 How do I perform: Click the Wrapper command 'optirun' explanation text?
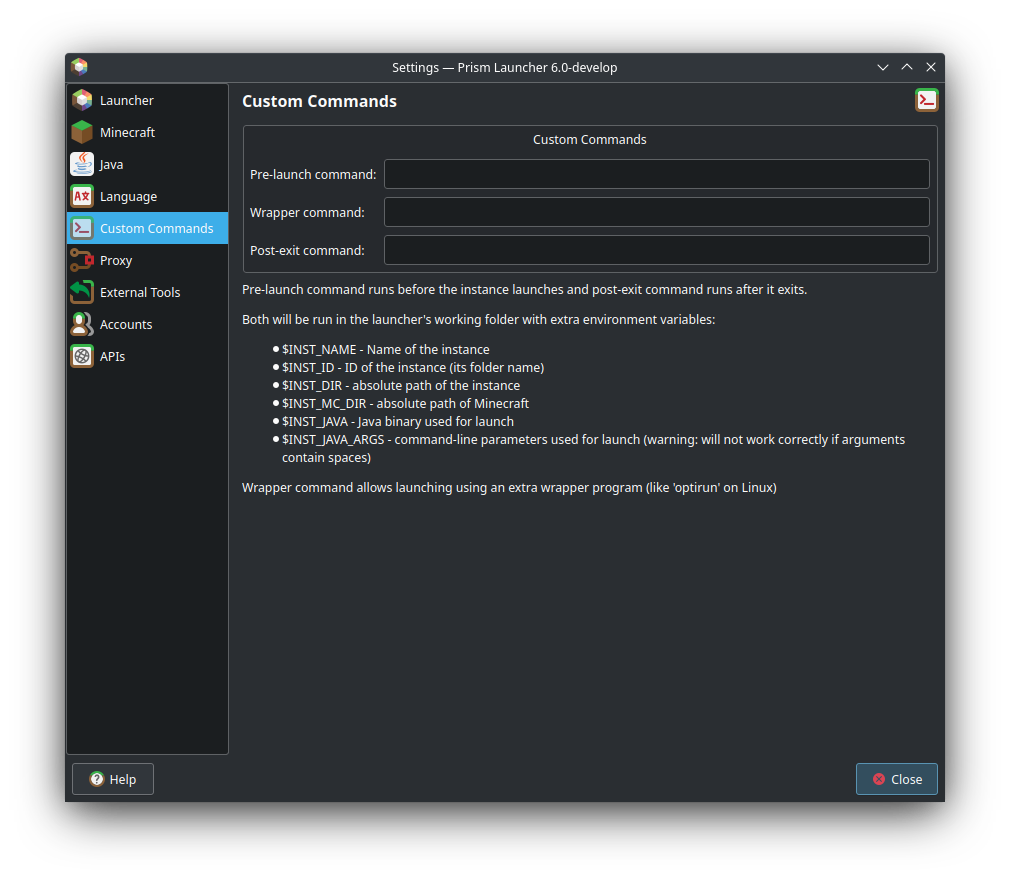pos(510,487)
